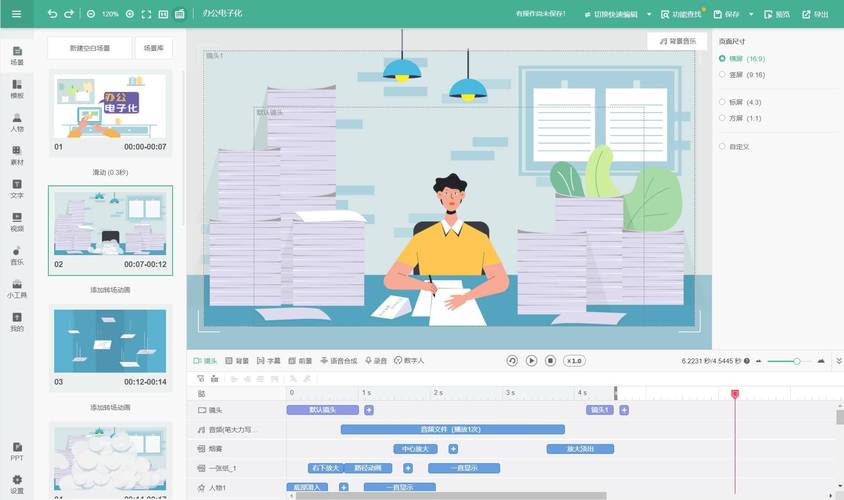Screen dimensions: 844x500
Task: Click the timeline zoom slider handle
Action: [x=797, y=361]
